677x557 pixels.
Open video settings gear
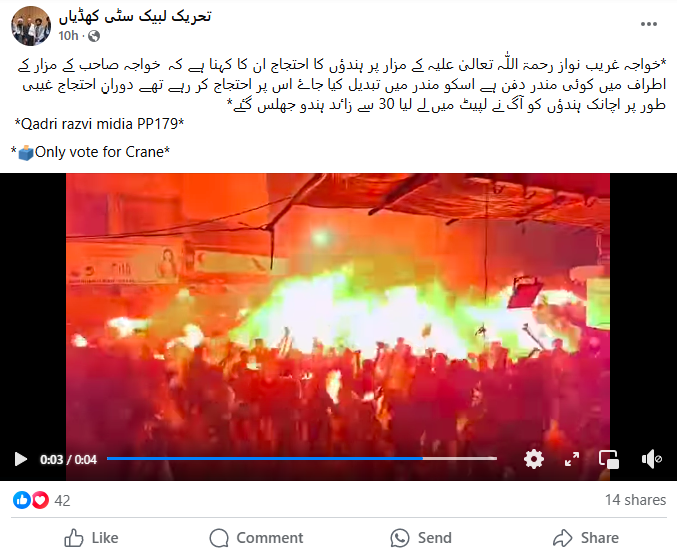534,459
